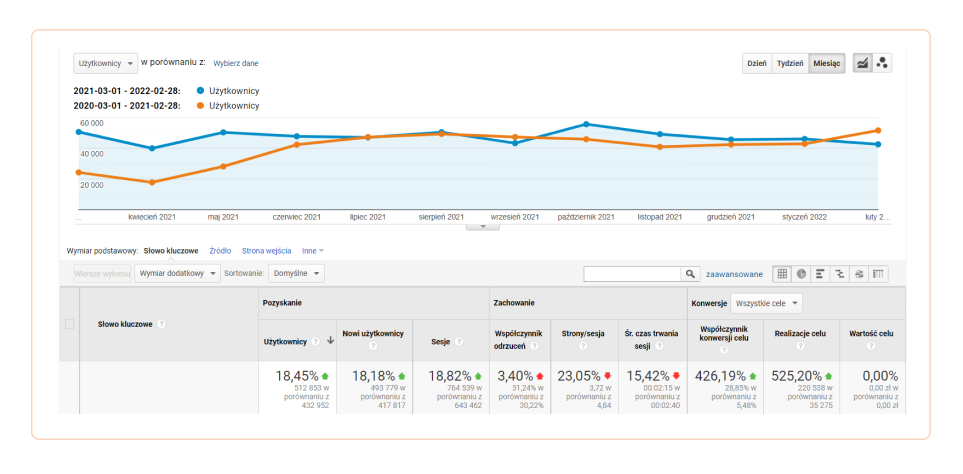
Task: Select the term cloud view icon
Action: (x=859, y=274)
